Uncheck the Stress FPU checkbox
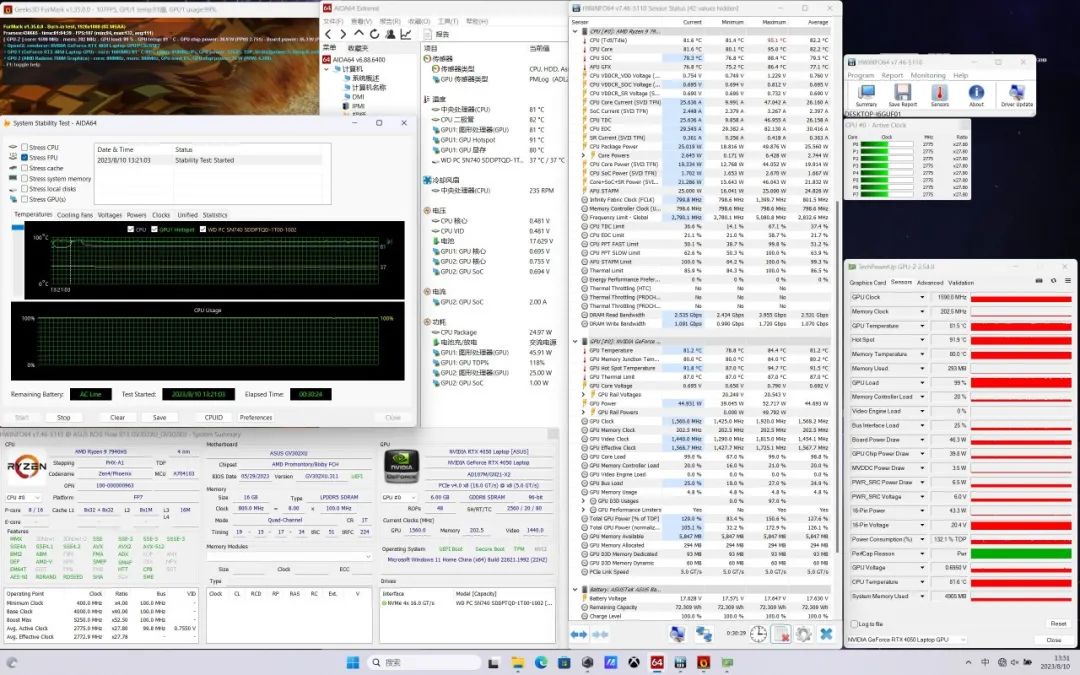 tap(25, 158)
